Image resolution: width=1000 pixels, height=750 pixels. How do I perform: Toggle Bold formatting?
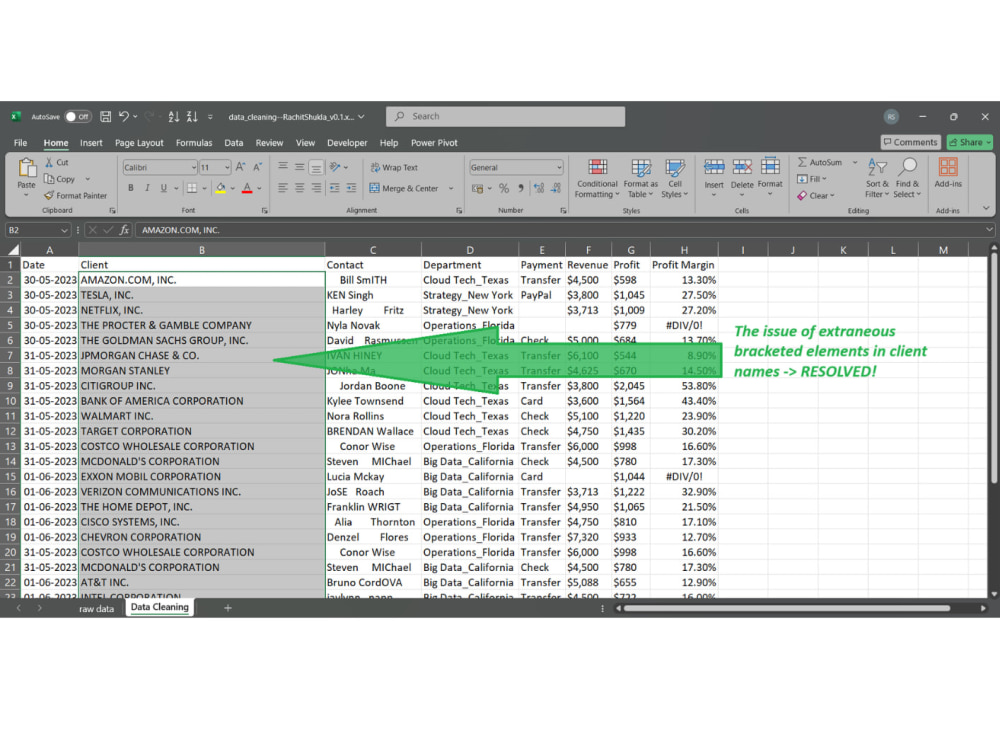click(x=131, y=188)
